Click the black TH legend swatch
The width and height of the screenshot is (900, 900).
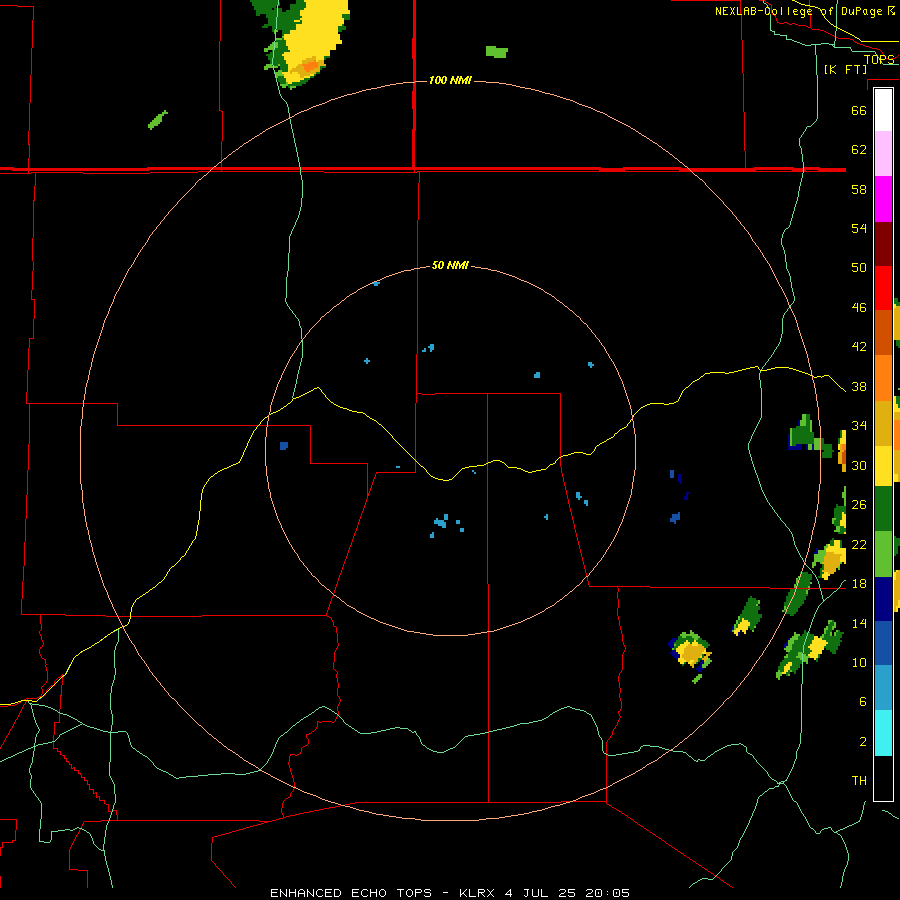883,778
